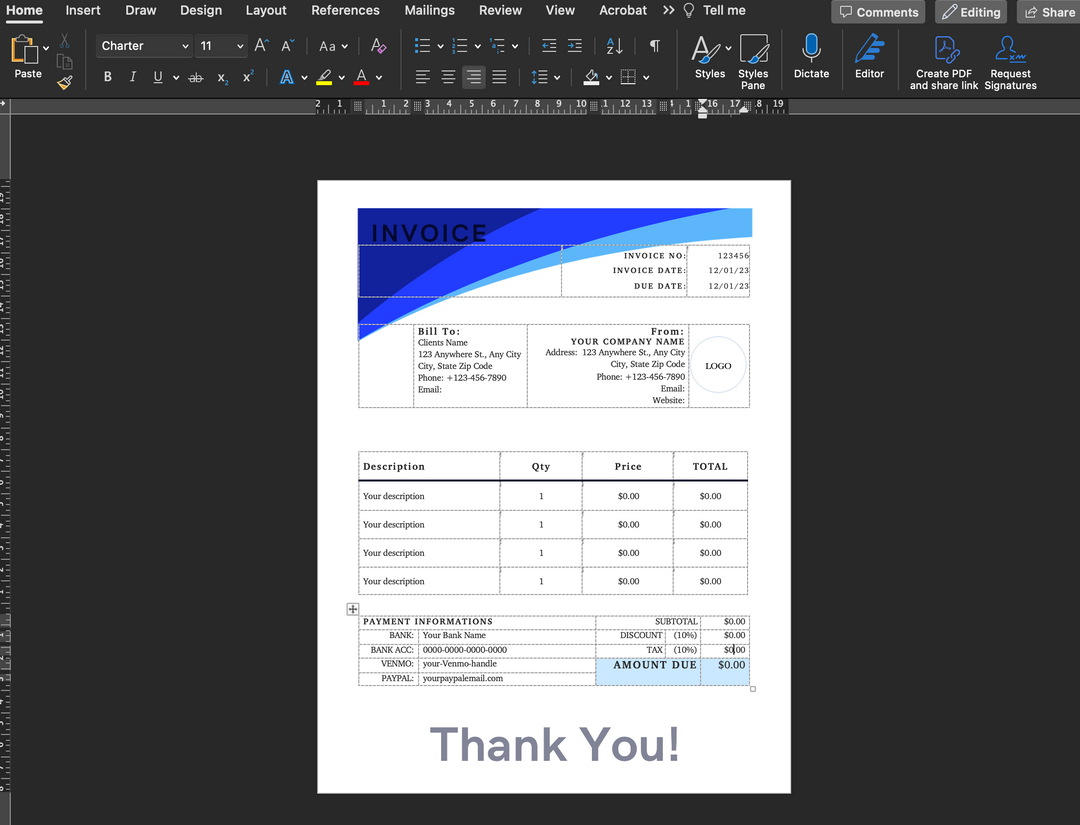Click Create PDF and share link

click(943, 60)
